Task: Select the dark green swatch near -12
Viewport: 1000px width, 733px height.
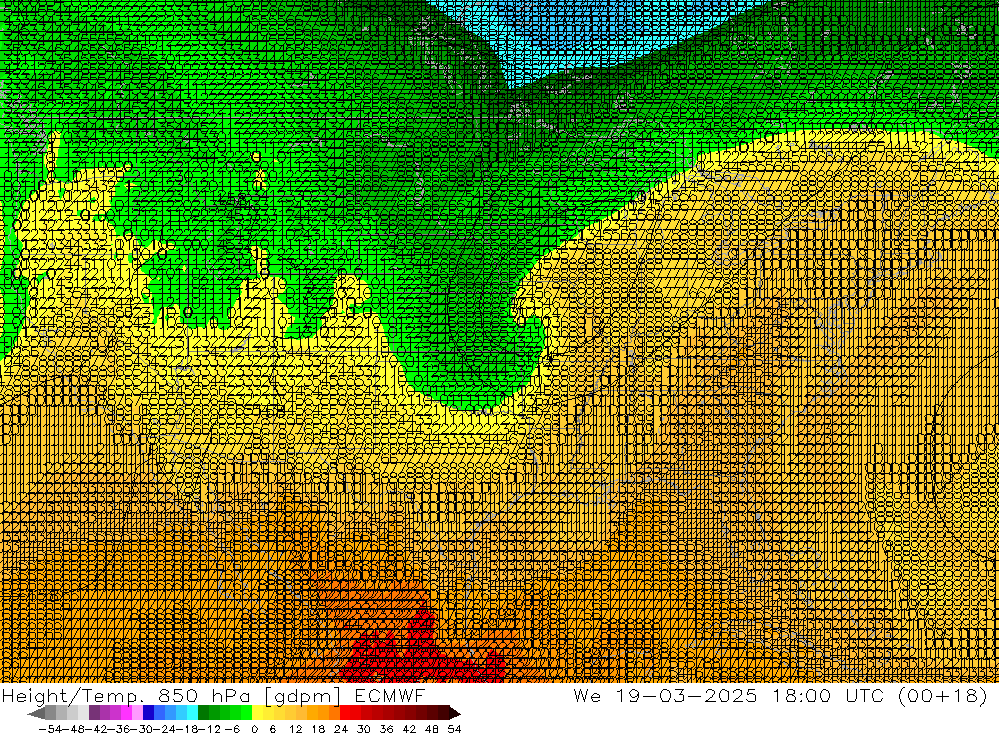Action: pos(203,713)
